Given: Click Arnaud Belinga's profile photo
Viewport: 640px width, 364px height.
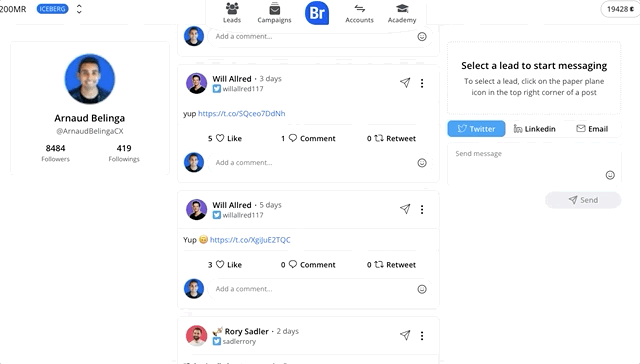Looking at the screenshot, I should pos(90,79).
